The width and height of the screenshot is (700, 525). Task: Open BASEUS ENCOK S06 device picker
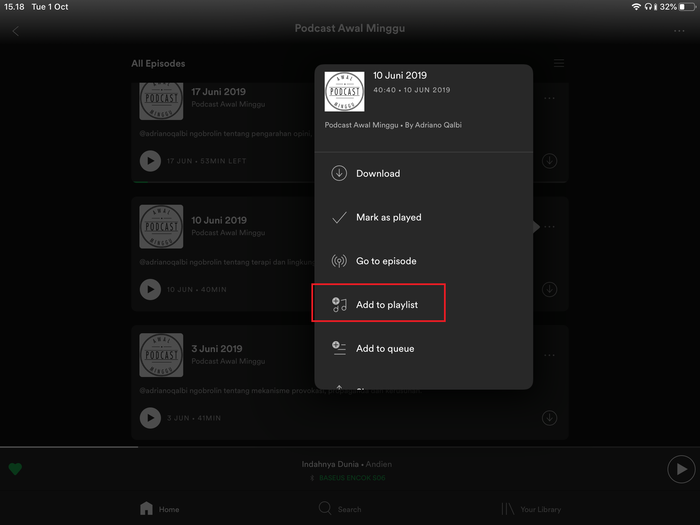click(348, 478)
